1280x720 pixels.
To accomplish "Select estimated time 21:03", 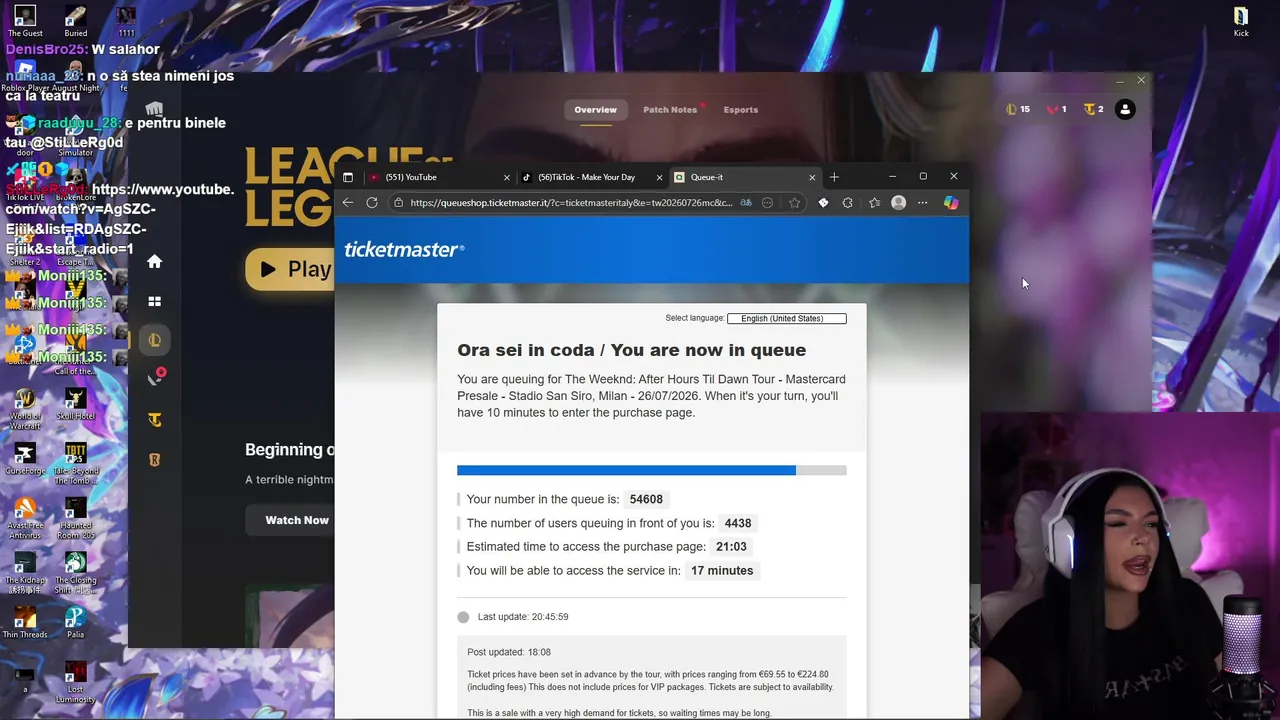I will tap(731, 547).
